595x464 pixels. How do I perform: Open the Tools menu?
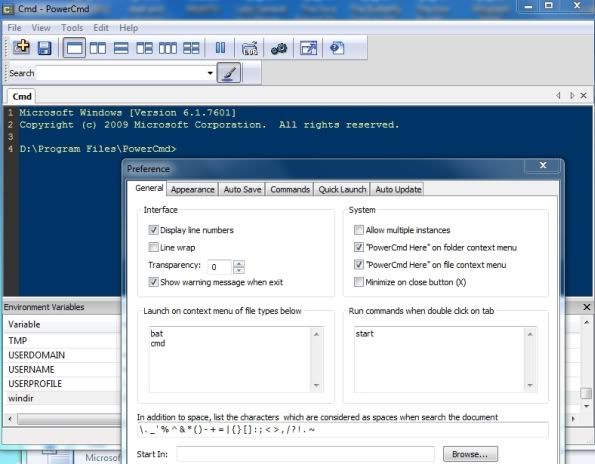click(x=72, y=28)
